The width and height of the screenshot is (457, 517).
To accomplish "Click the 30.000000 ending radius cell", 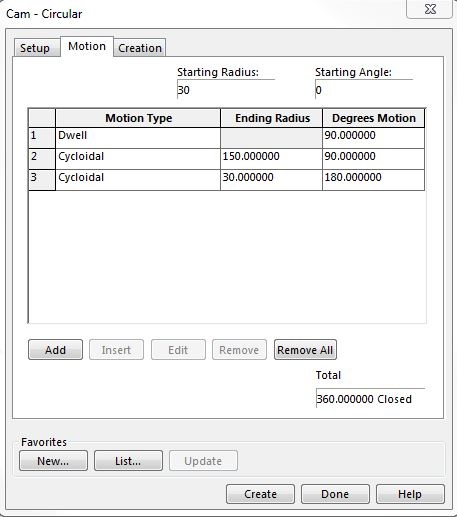I will tap(271, 180).
